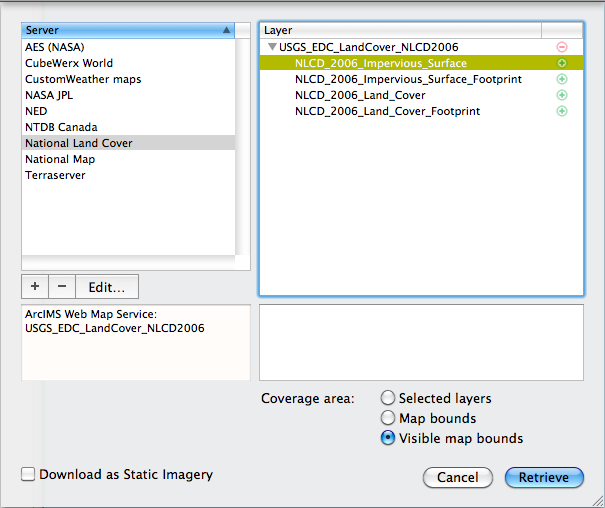Click the Server column sort arrow
This screenshot has height=508, width=605.
point(226,30)
